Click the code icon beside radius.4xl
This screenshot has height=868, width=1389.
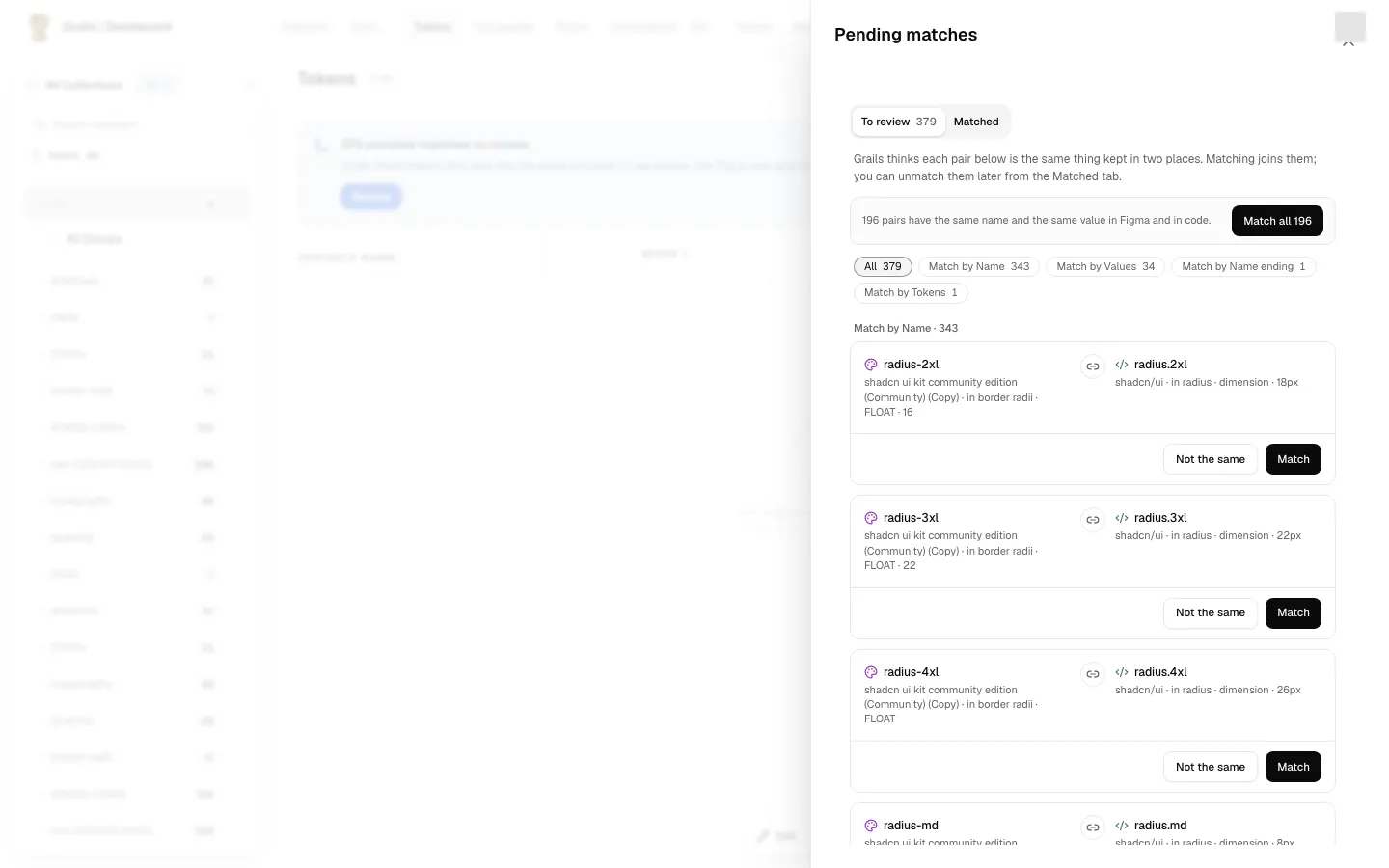click(x=1122, y=672)
